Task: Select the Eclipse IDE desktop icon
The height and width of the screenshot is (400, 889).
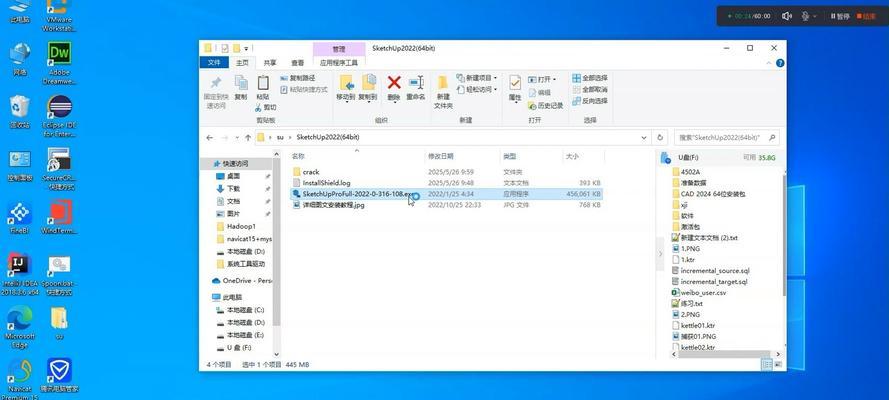Action: (x=59, y=116)
